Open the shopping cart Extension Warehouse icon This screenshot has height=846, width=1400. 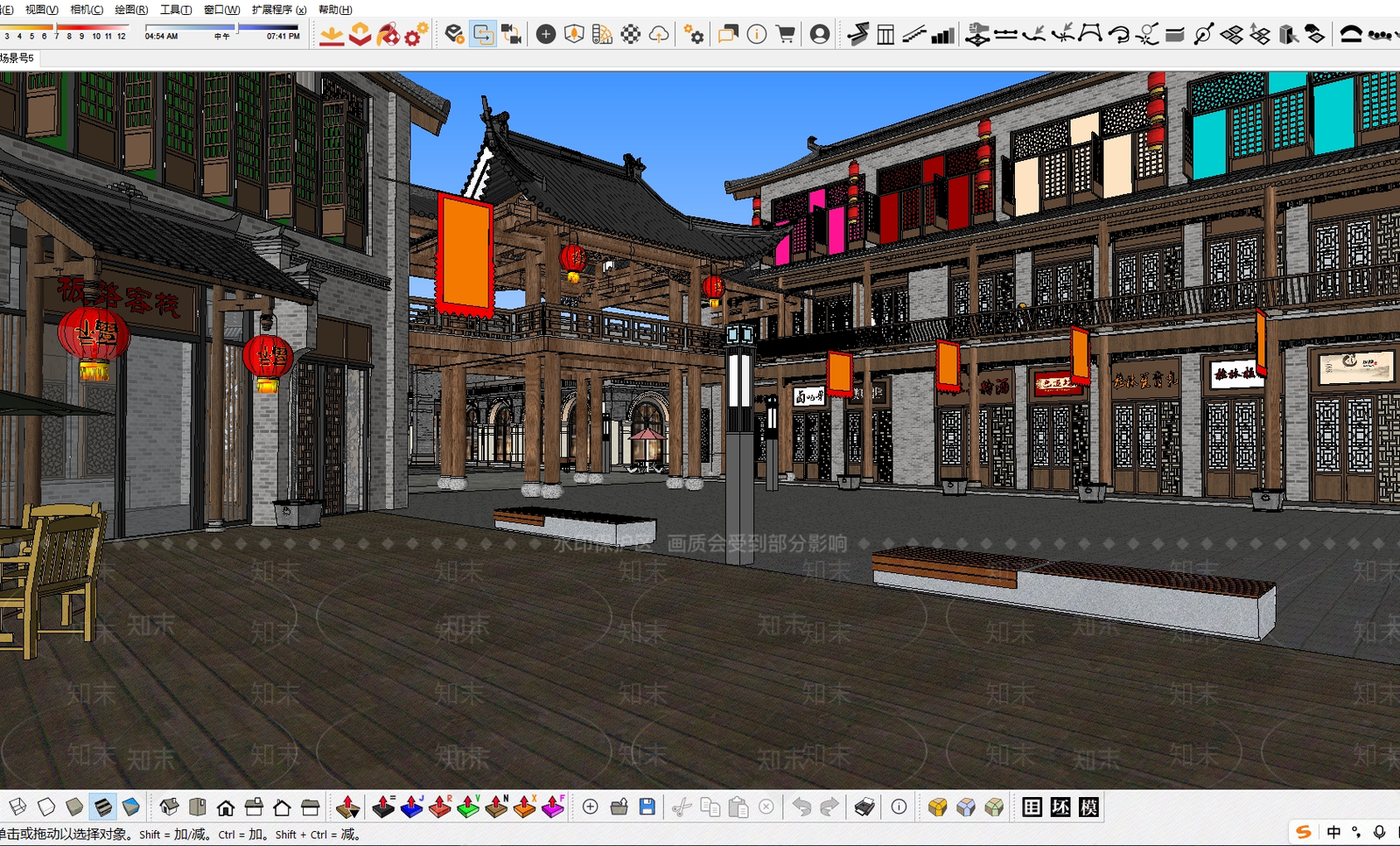click(786, 34)
